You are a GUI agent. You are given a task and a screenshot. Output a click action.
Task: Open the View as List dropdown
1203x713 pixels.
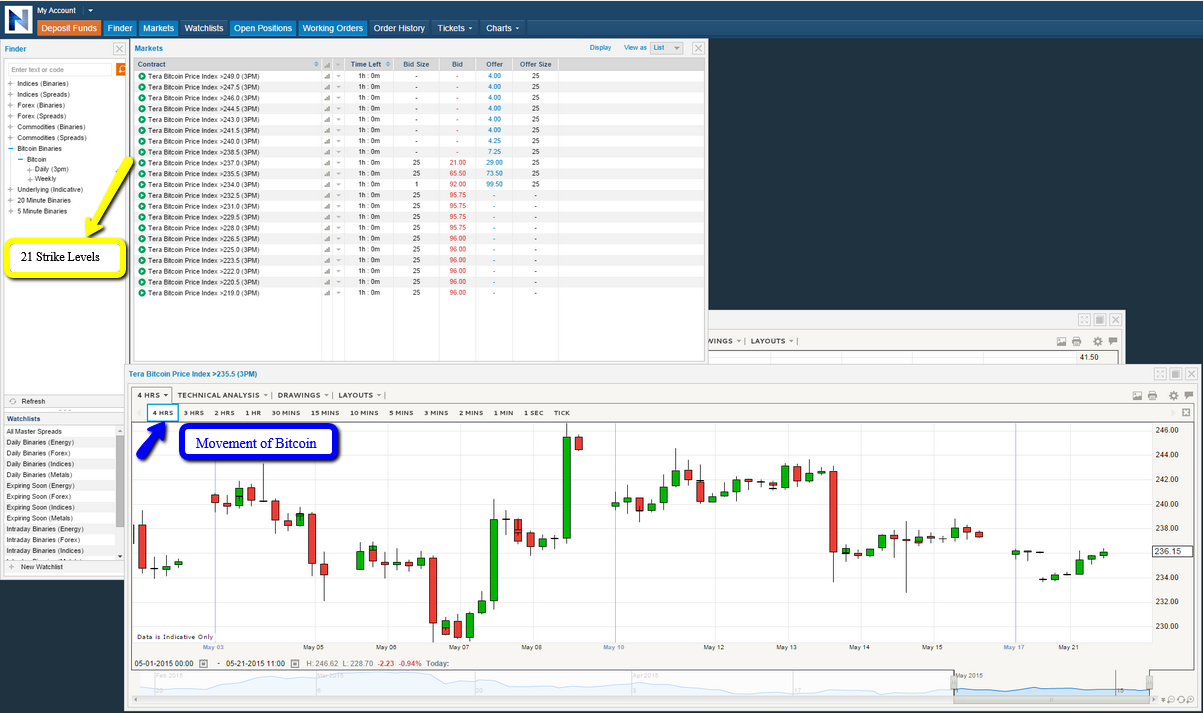(x=666, y=48)
